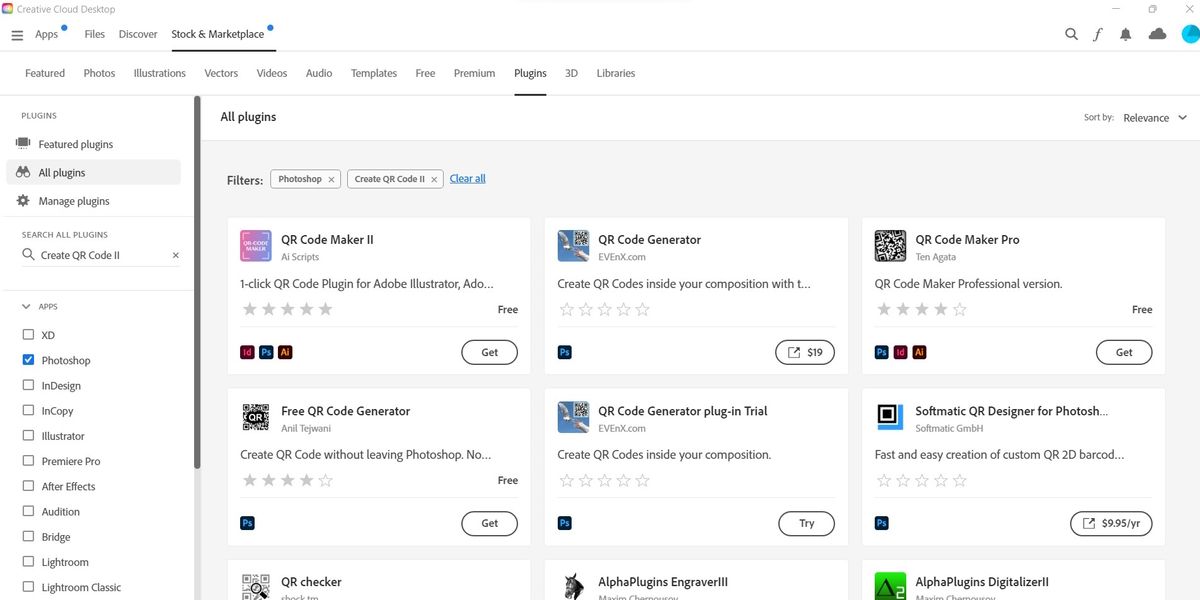Get the Free QR Code Generator plugin
Screen dimensions: 1200x600
(490, 523)
